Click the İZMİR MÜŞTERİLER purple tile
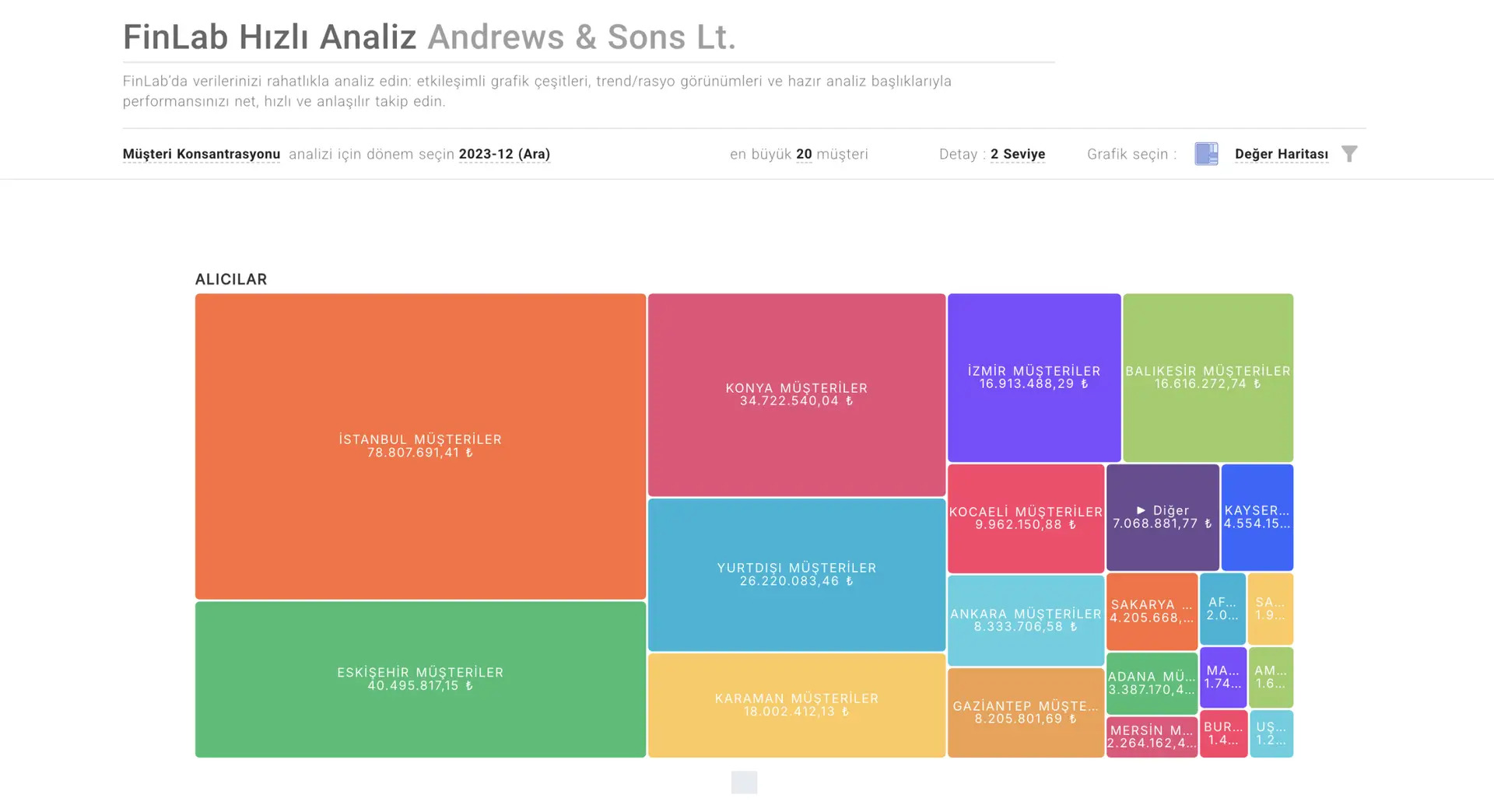This screenshot has width=1494, height=812. click(x=1033, y=377)
